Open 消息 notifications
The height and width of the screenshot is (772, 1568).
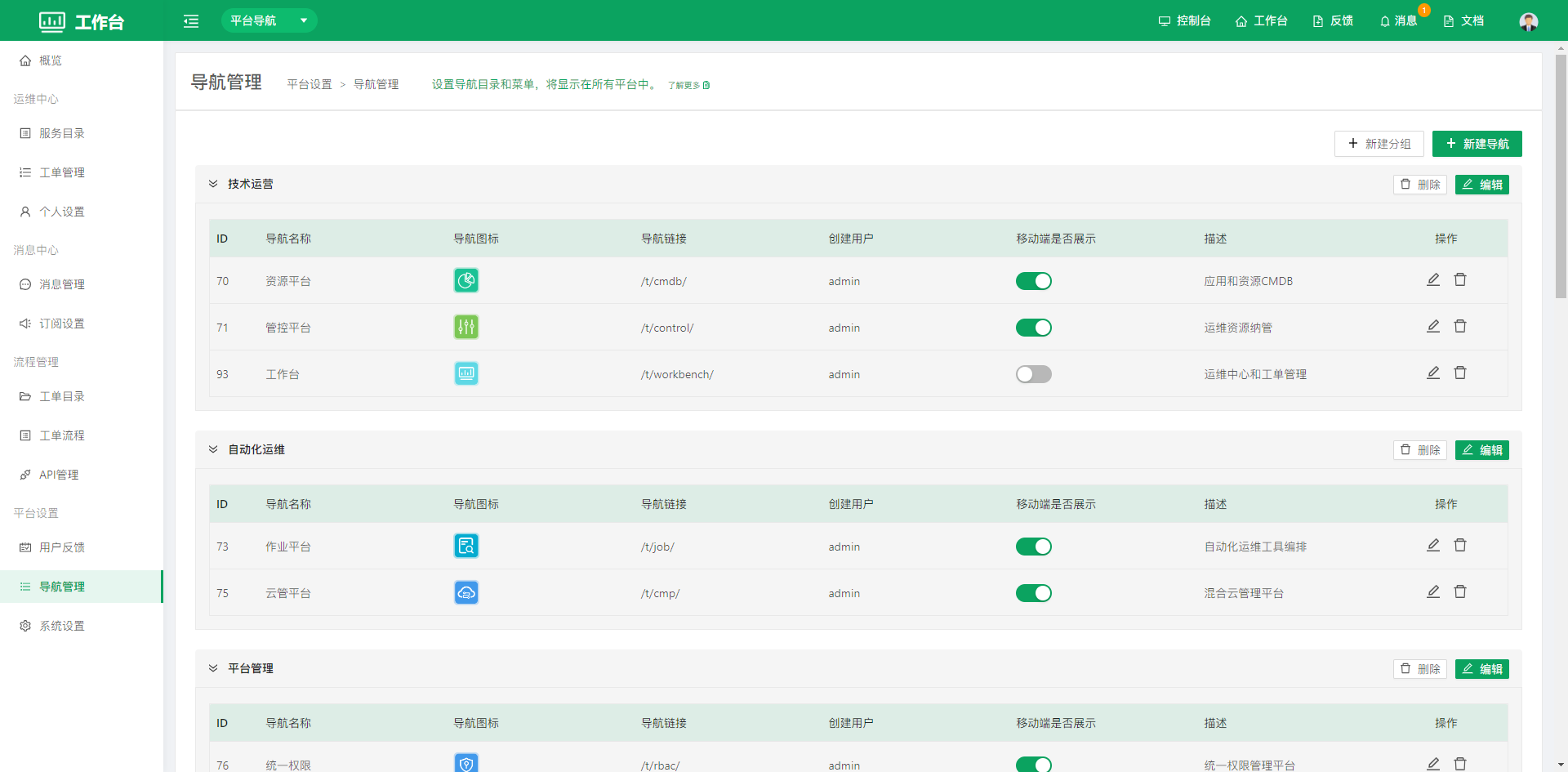[1398, 20]
